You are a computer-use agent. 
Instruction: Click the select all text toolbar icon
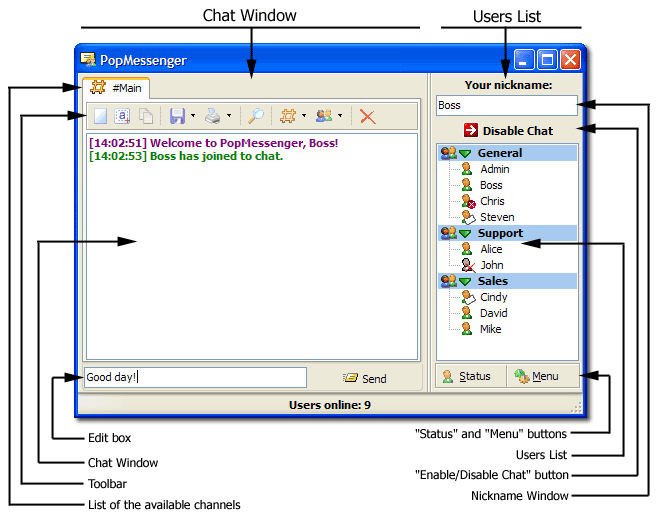pyautogui.click(x=122, y=116)
